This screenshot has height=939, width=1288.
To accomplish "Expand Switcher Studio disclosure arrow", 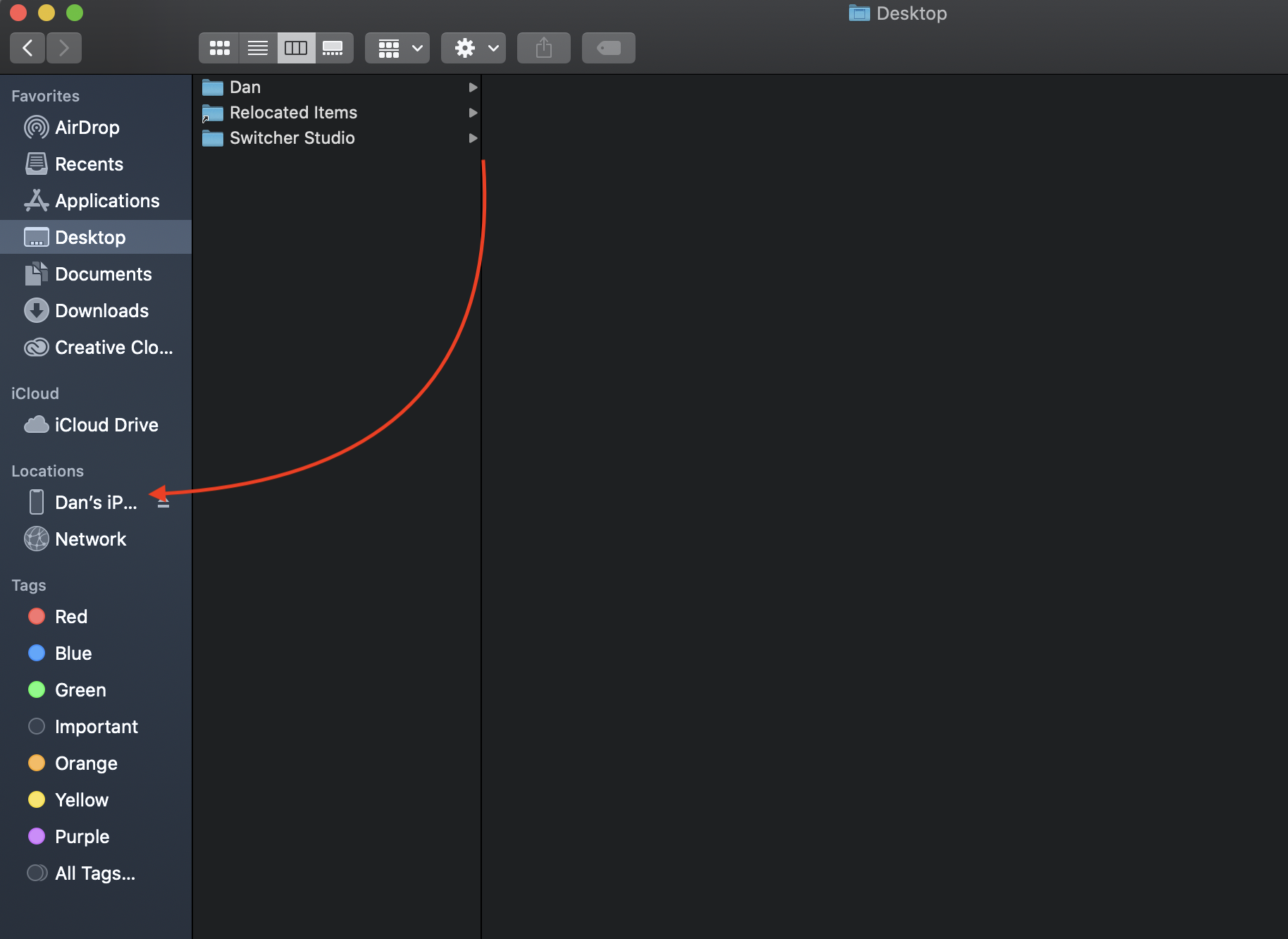I will point(473,138).
